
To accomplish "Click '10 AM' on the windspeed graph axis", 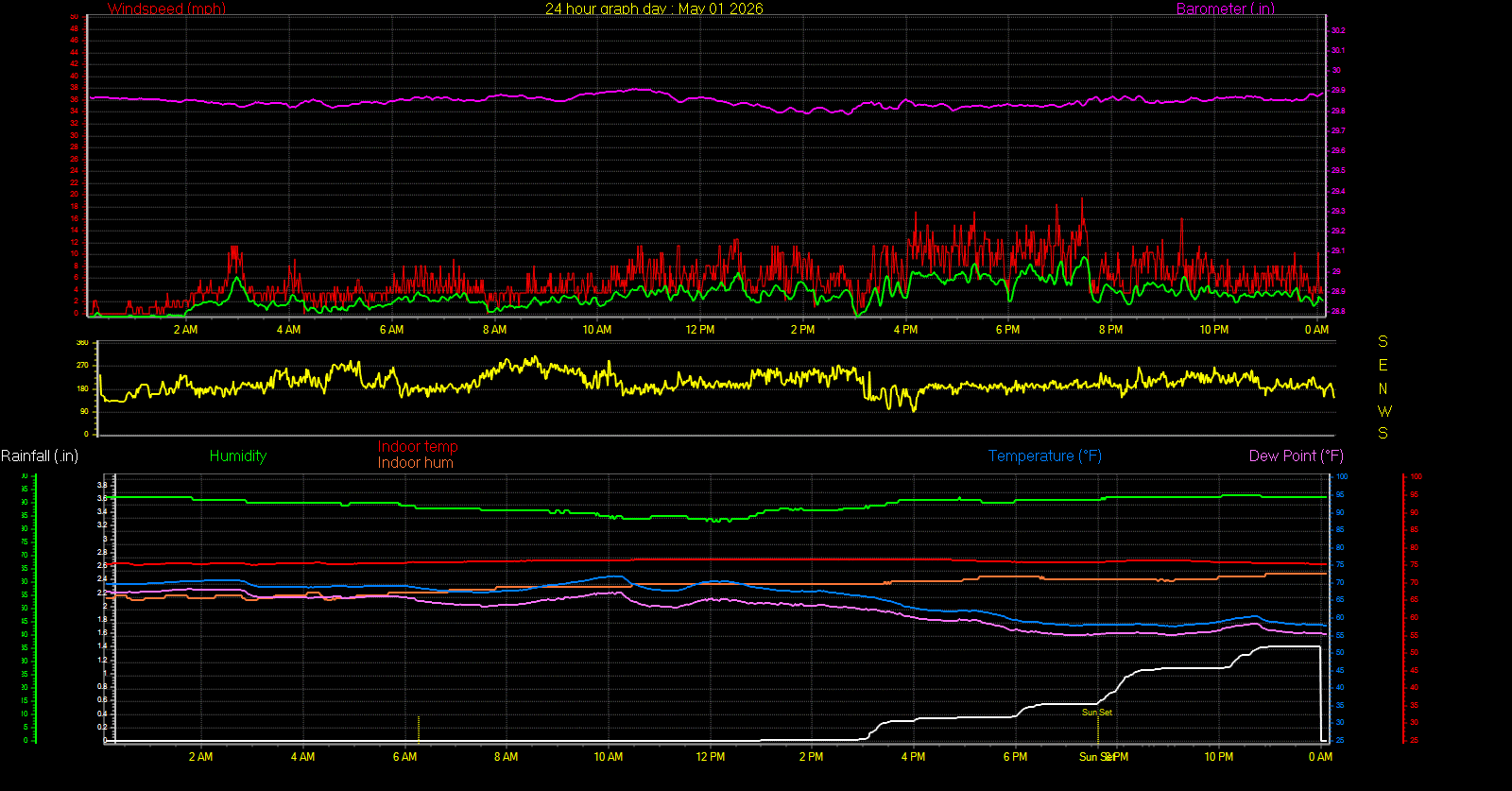I will pos(597,330).
